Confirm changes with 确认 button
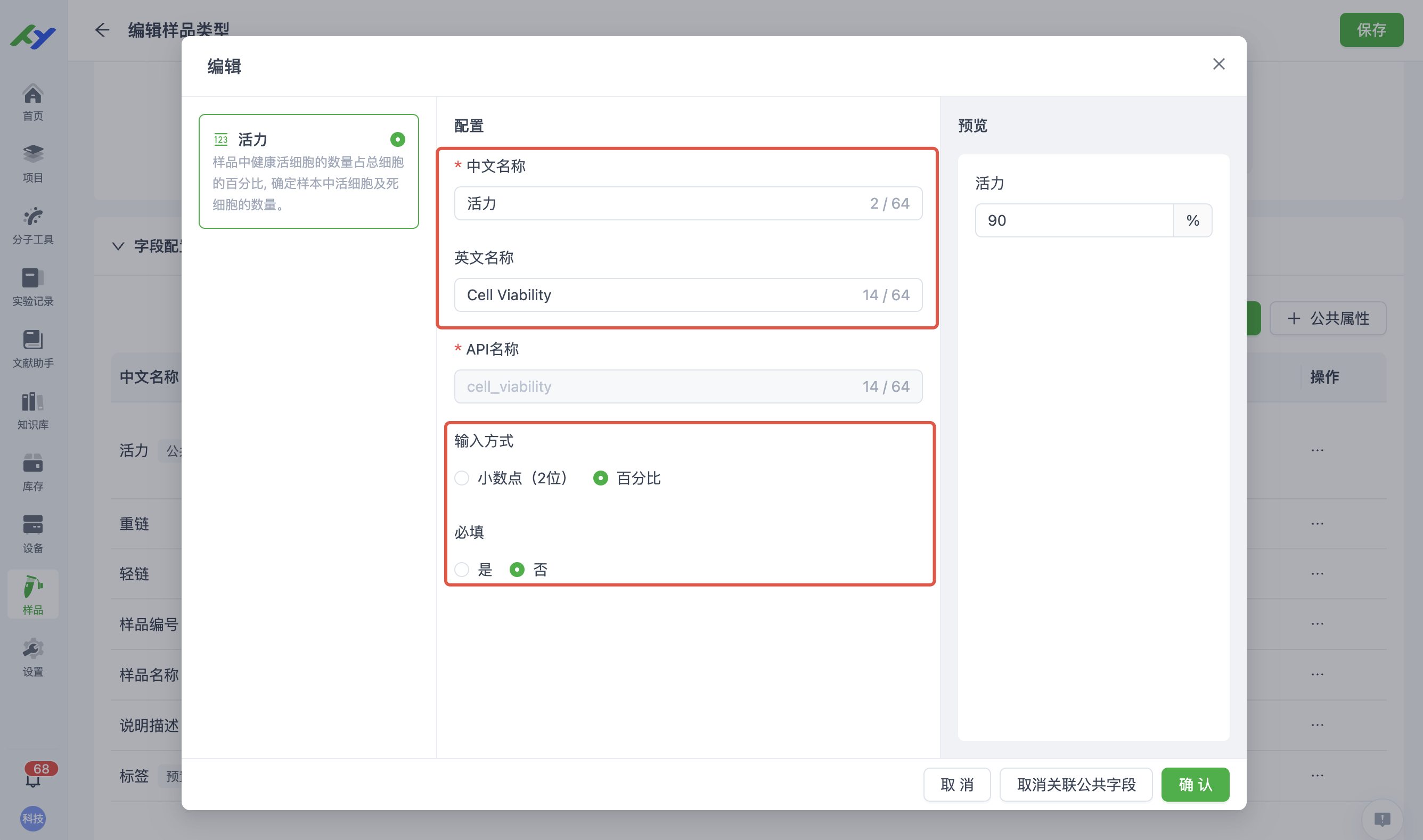 [x=1195, y=785]
